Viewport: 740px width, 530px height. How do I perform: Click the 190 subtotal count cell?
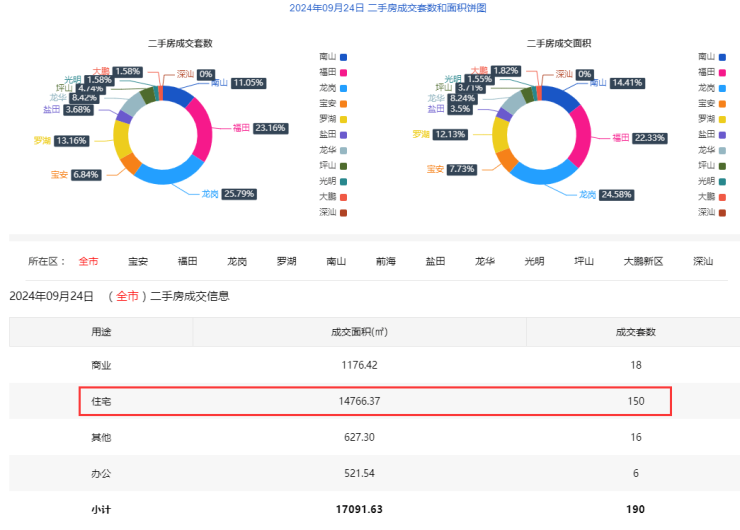(636, 510)
